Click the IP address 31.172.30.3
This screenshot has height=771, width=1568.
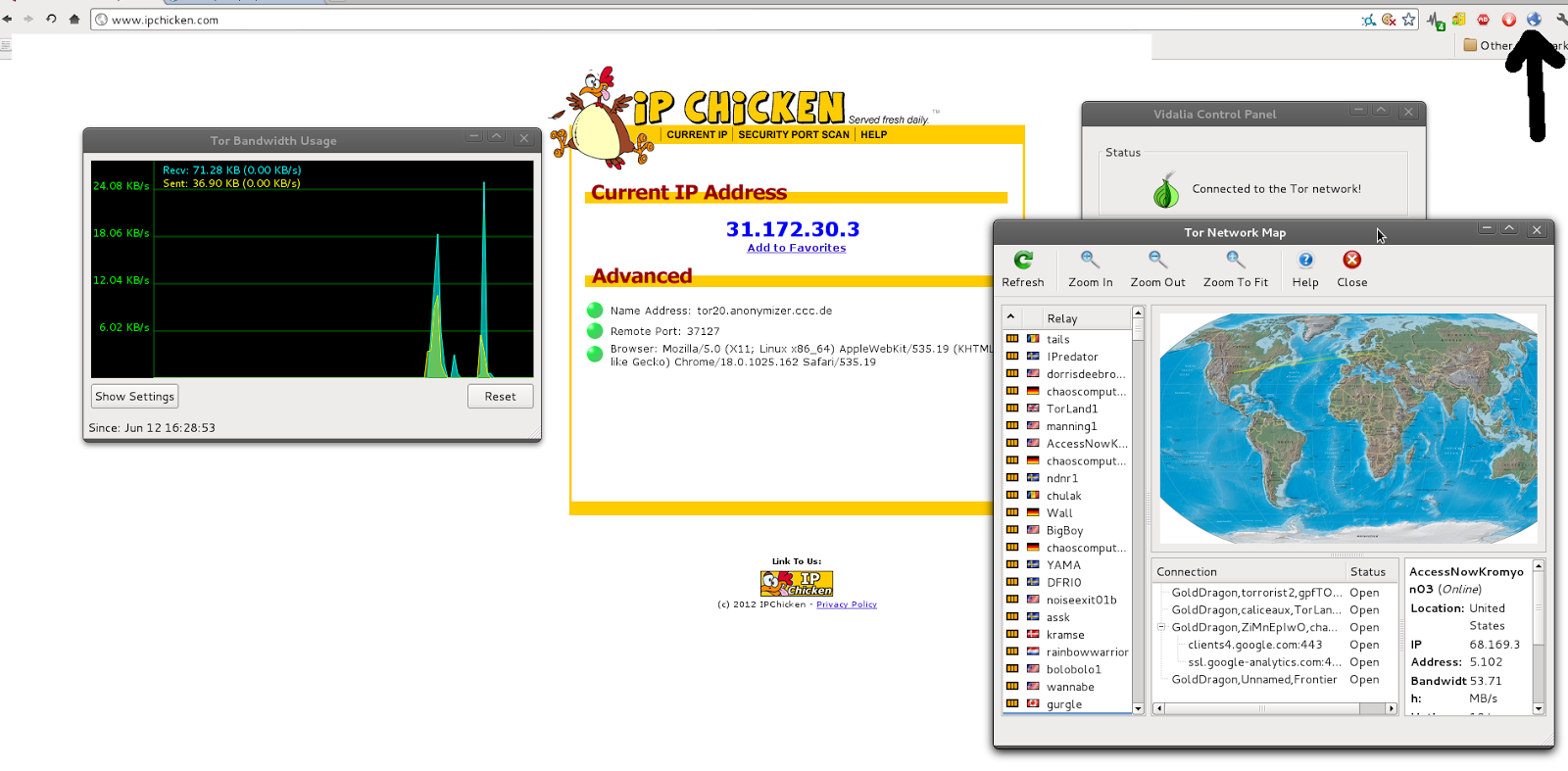tap(793, 229)
